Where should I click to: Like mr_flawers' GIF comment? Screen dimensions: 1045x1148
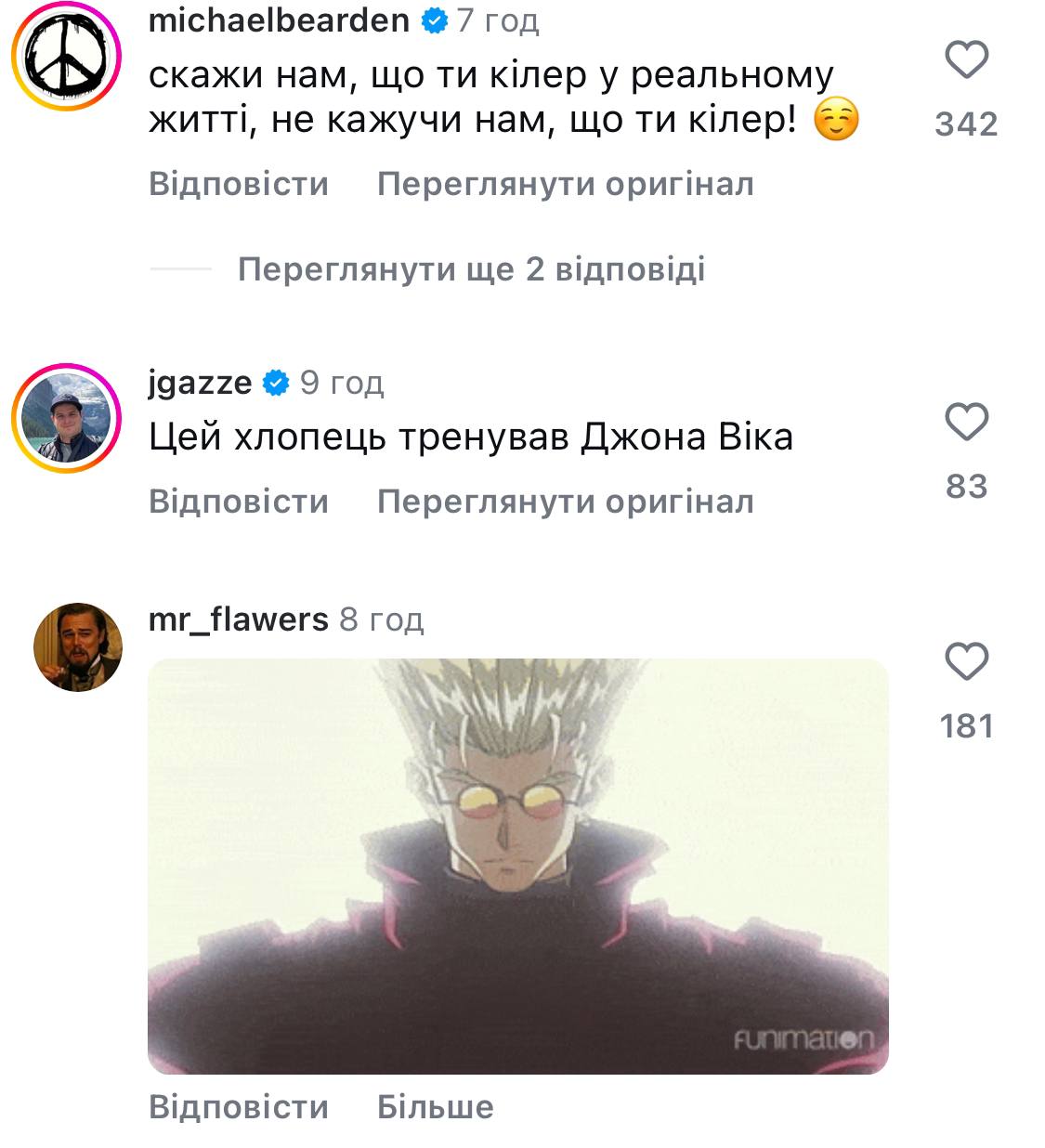coord(966,662)
